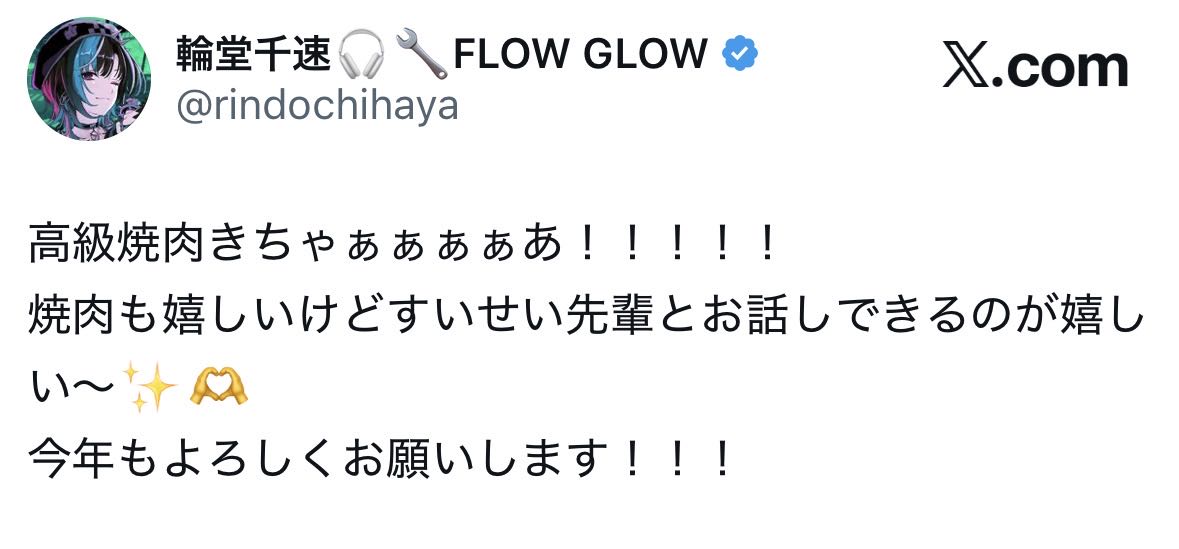This screenshot has width=1179, height=549.
Task: Click the headphones emoji in the name
Action: click(x=360, y=54)
